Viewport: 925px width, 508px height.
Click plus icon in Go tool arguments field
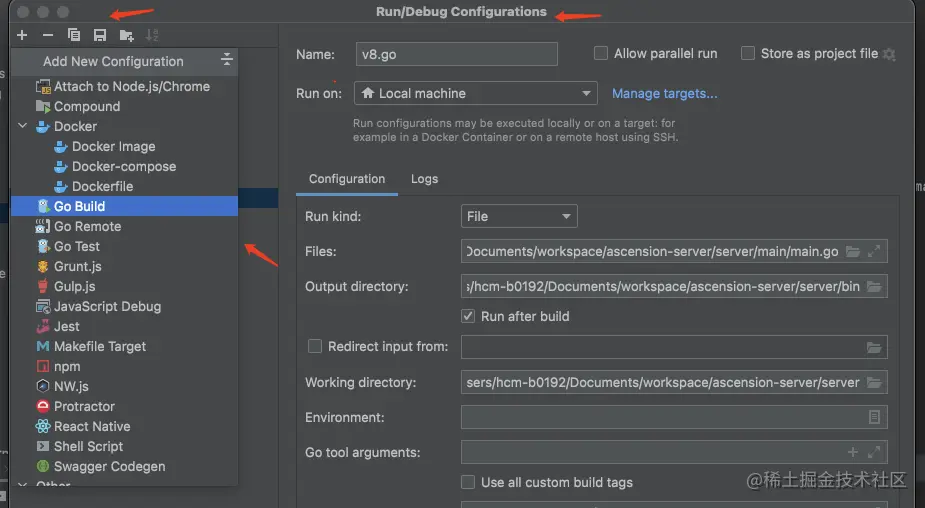853,453
